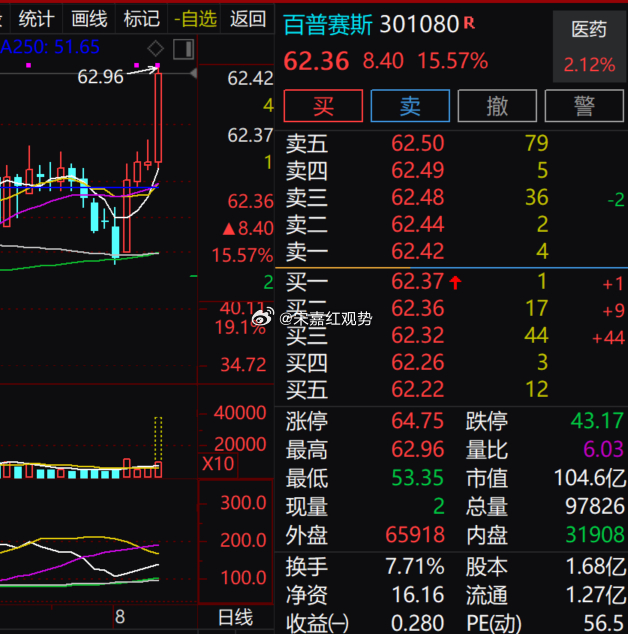Screen dimensions: 628x634
Task: Open the 画线 drawing tools menu
Action: [89, 19]
